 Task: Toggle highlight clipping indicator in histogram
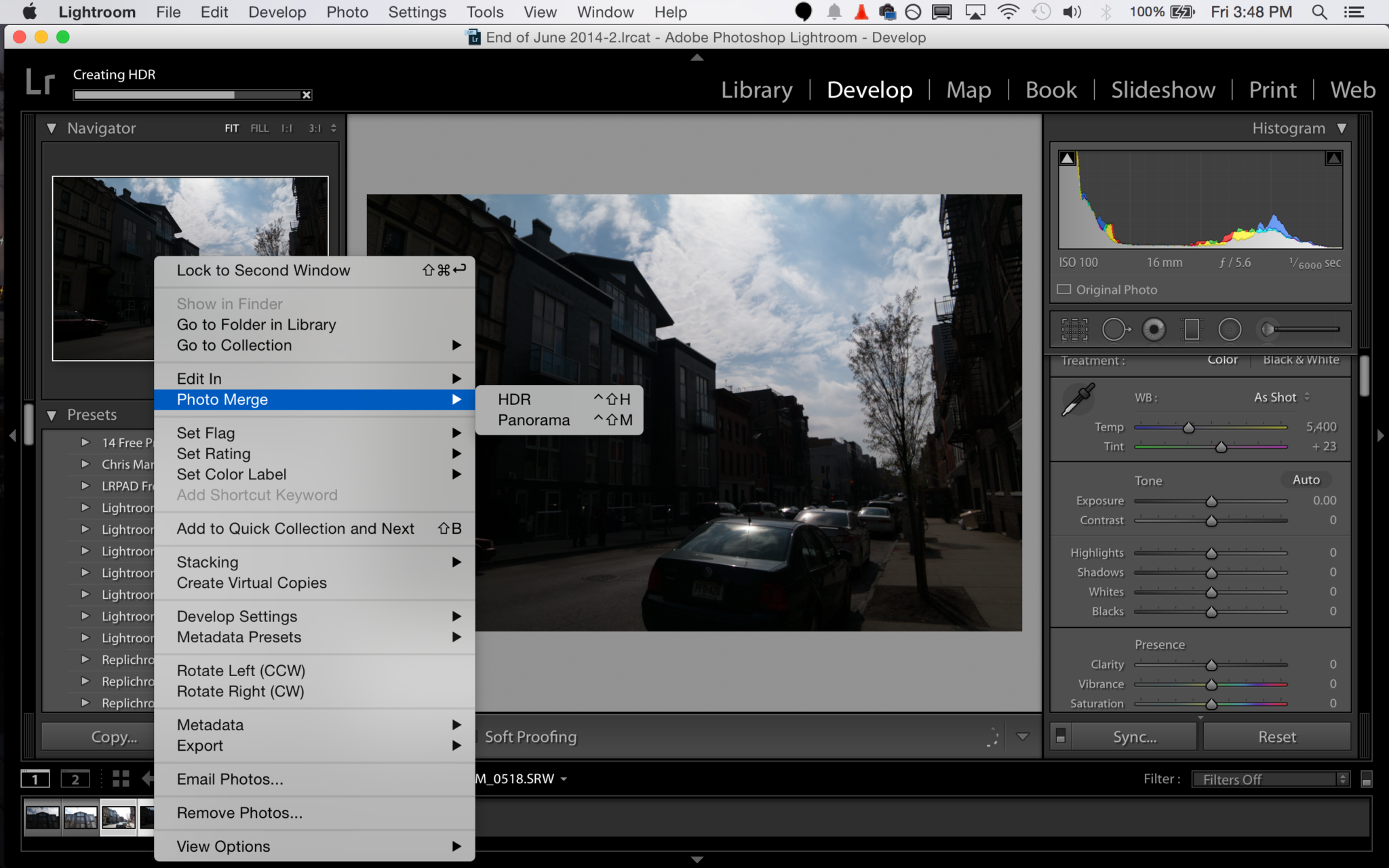[1333, 158]
